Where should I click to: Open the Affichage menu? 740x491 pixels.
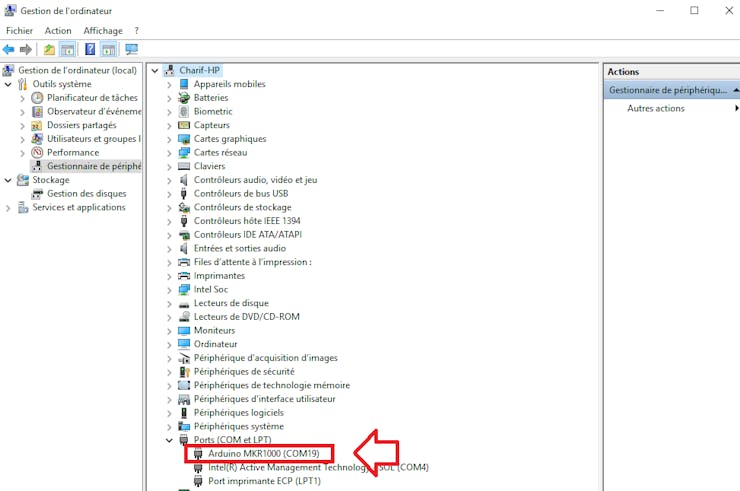[103, 31]
